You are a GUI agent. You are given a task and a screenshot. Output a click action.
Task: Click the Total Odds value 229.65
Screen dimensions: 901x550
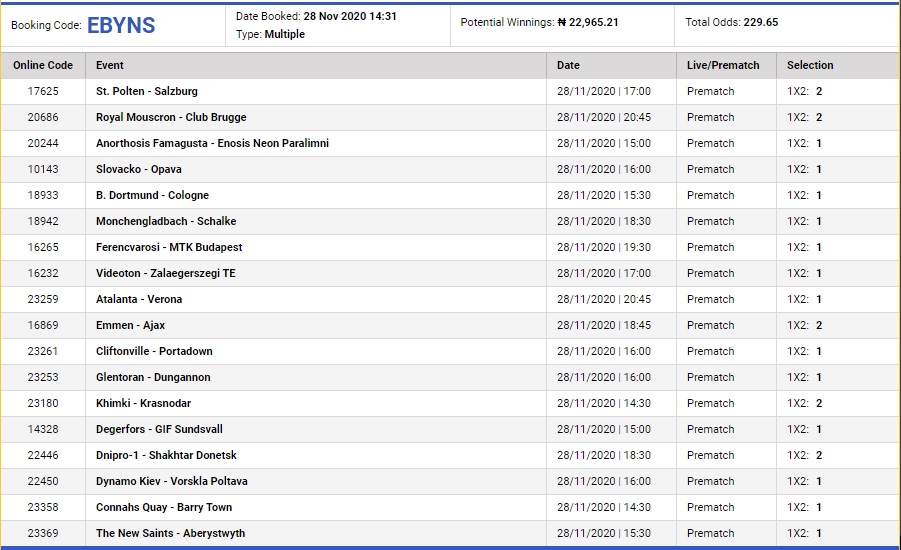[x=760, y=22]
